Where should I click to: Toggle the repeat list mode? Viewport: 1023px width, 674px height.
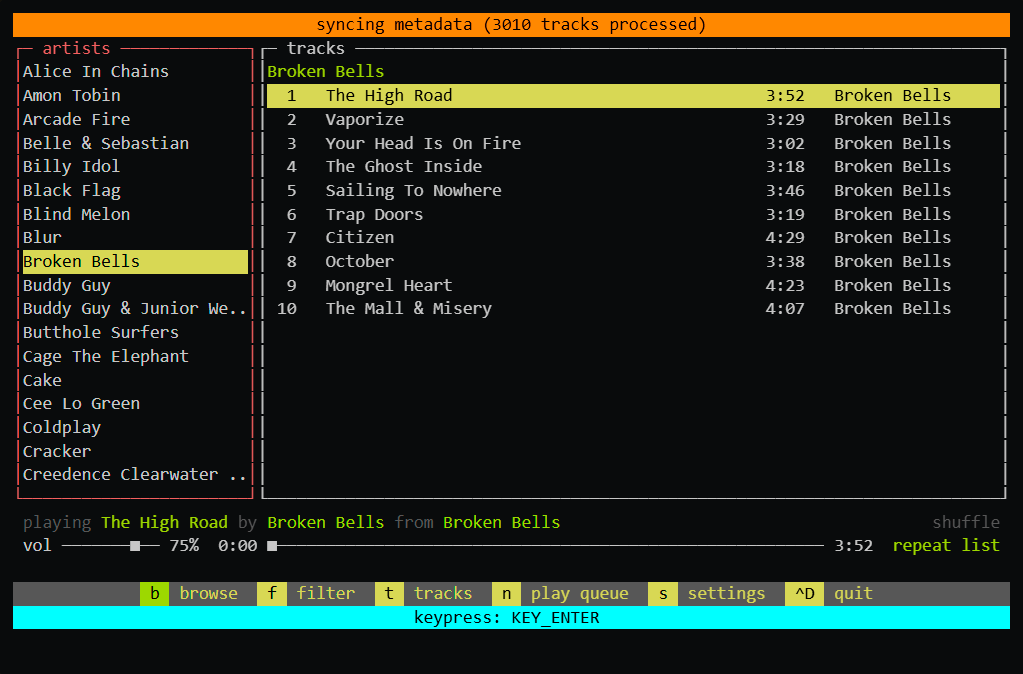[946, 545]
